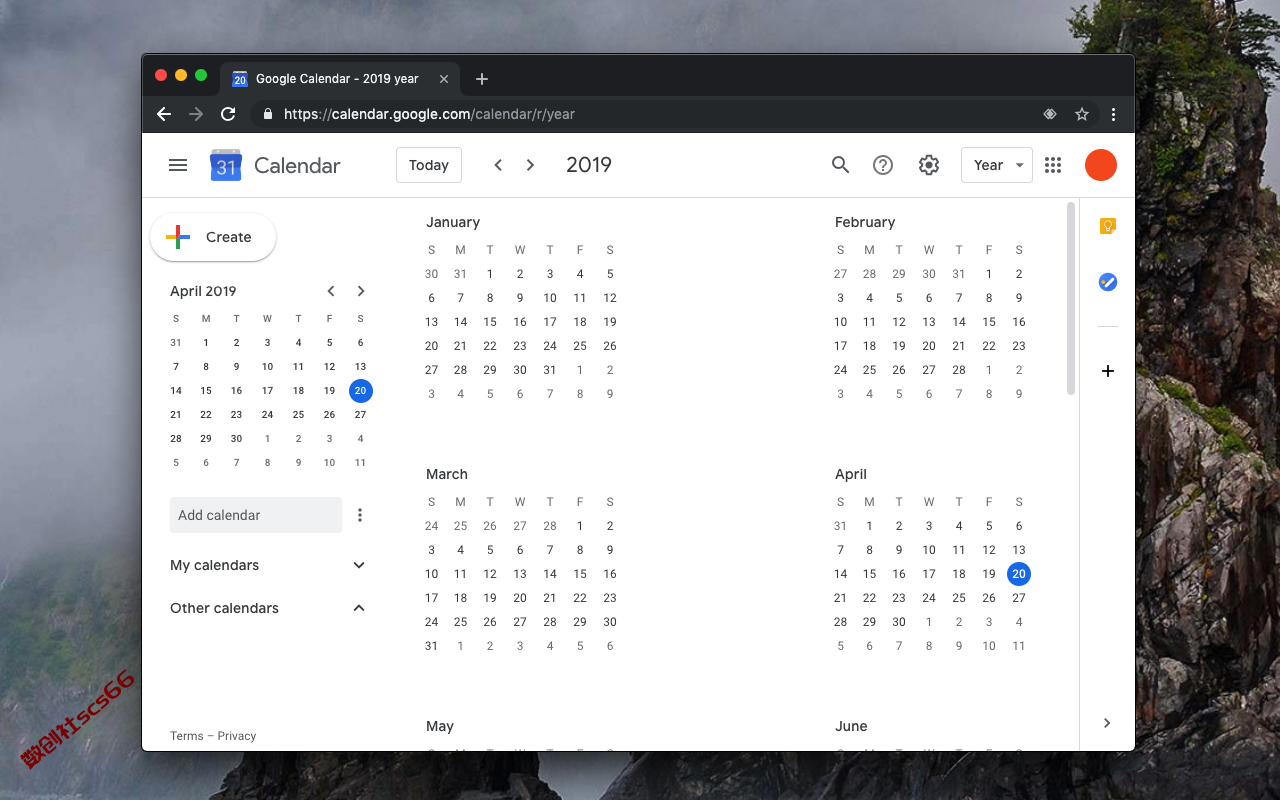The width and height of the screenshot is (1280, 800).
Task: Select March 31 in year view
Action: (431, 646)
